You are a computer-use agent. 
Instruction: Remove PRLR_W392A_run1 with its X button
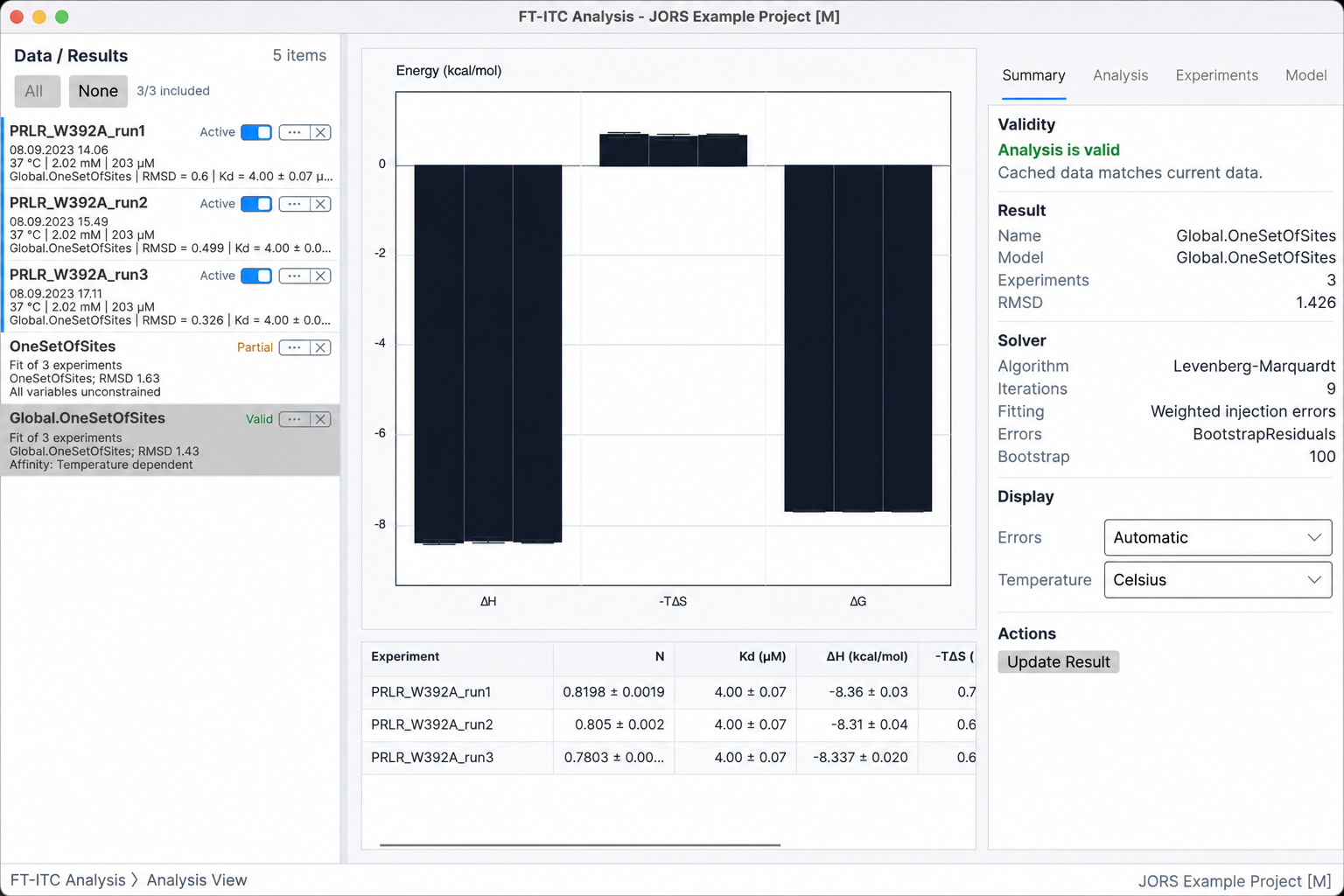point(321,132)
